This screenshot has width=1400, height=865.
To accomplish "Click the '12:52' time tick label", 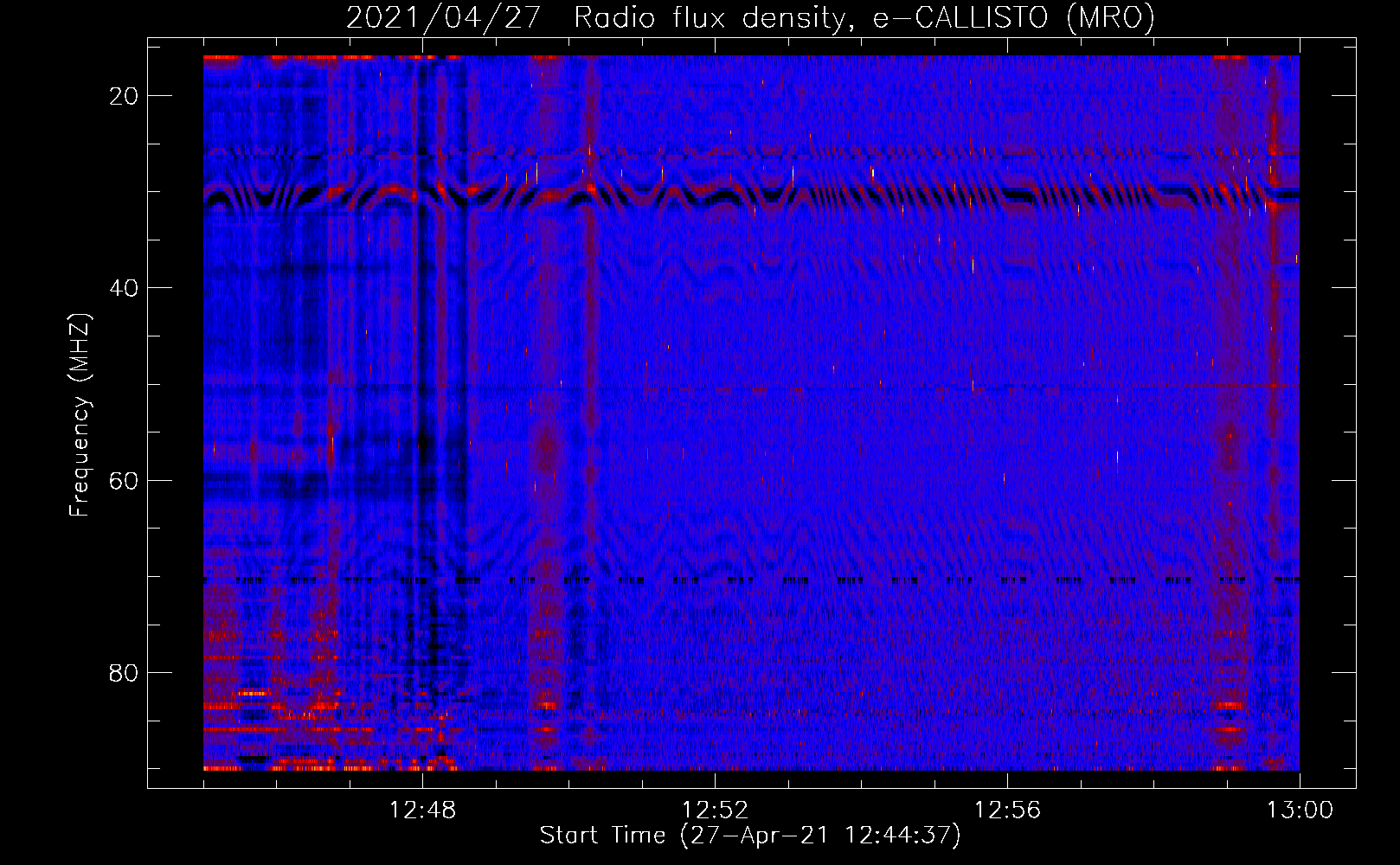I will click(715, 811).
